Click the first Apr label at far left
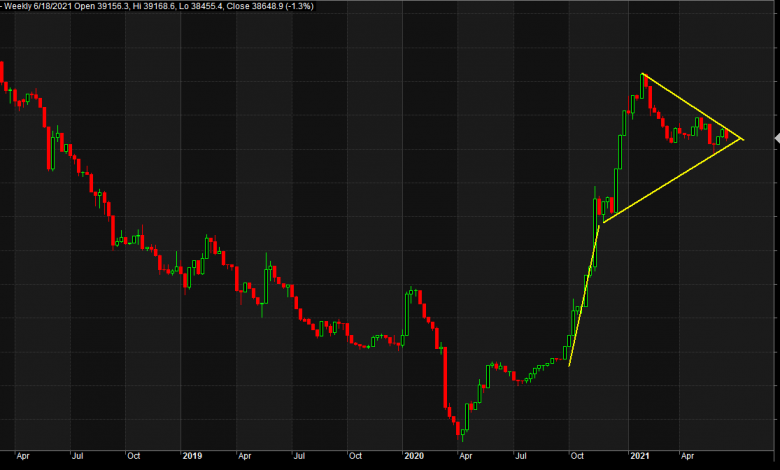The height and width of the screenshot is (470, 780). click(x=23, y=455)
